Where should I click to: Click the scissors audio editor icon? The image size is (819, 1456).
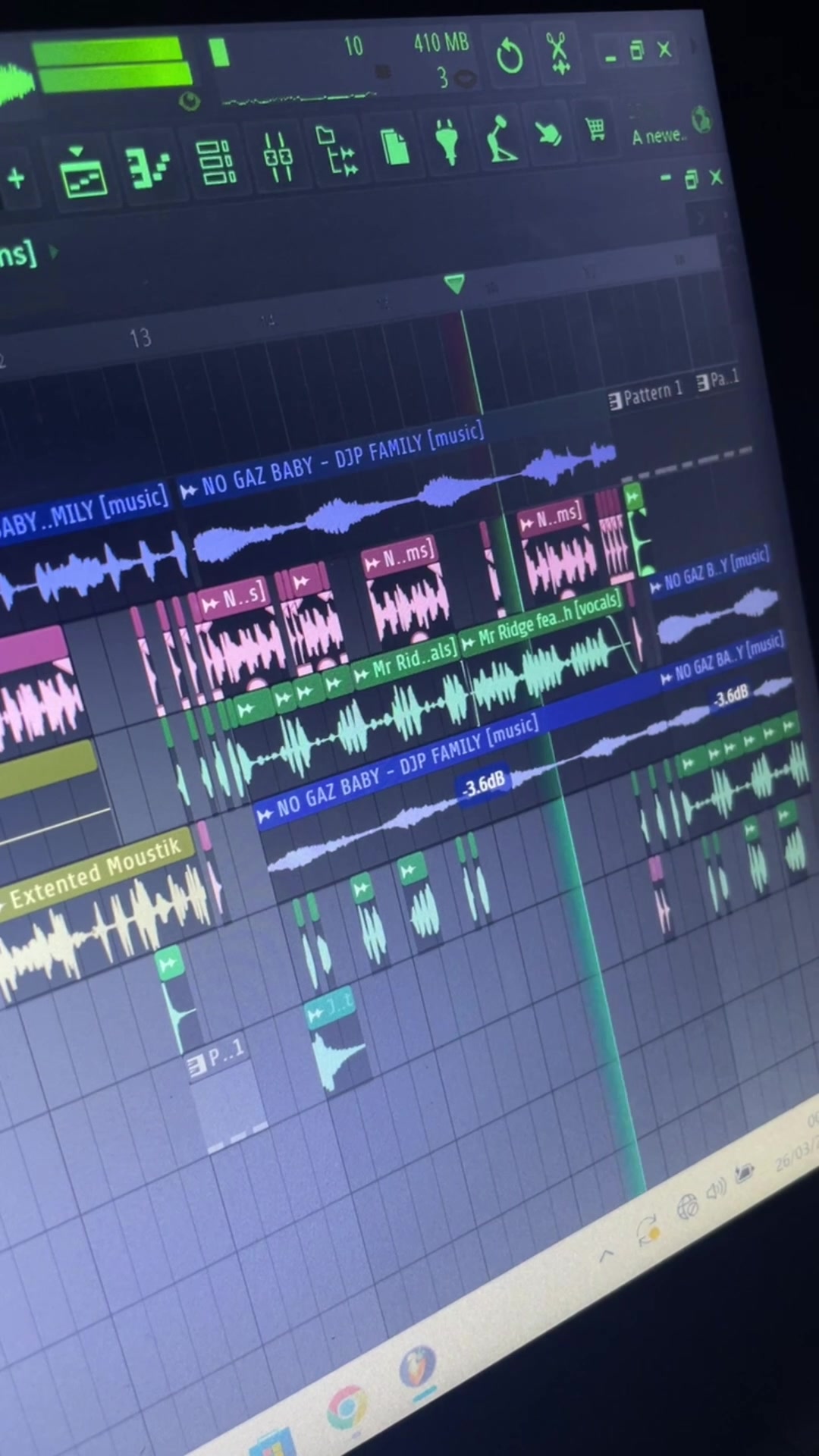point(559,53)
